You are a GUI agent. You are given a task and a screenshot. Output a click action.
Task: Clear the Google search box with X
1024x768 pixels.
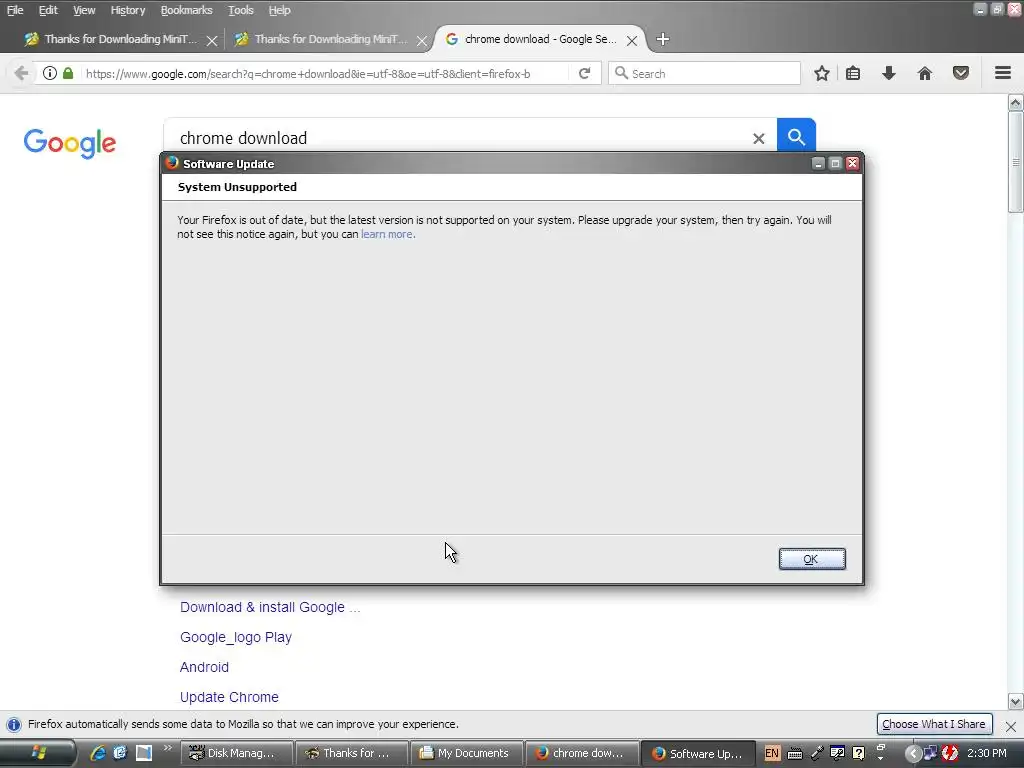click(x=758, y=138)
